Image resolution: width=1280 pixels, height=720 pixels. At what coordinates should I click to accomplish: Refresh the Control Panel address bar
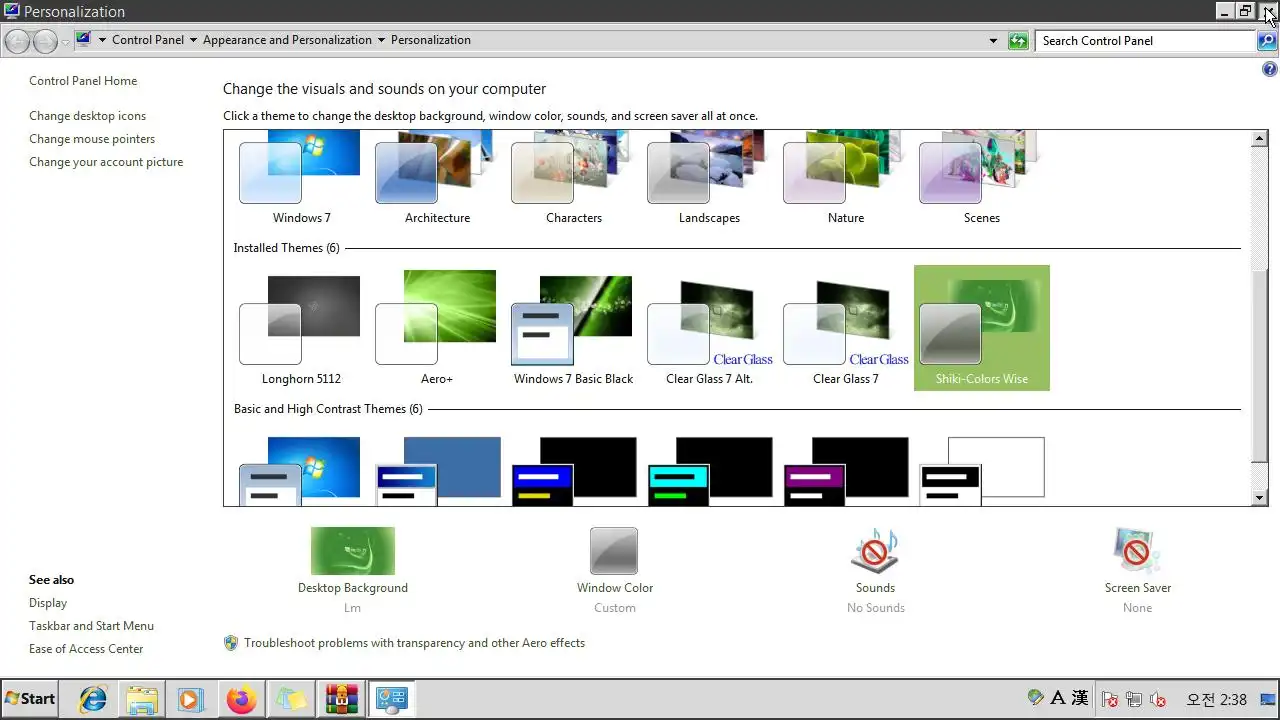[1018, 41]
